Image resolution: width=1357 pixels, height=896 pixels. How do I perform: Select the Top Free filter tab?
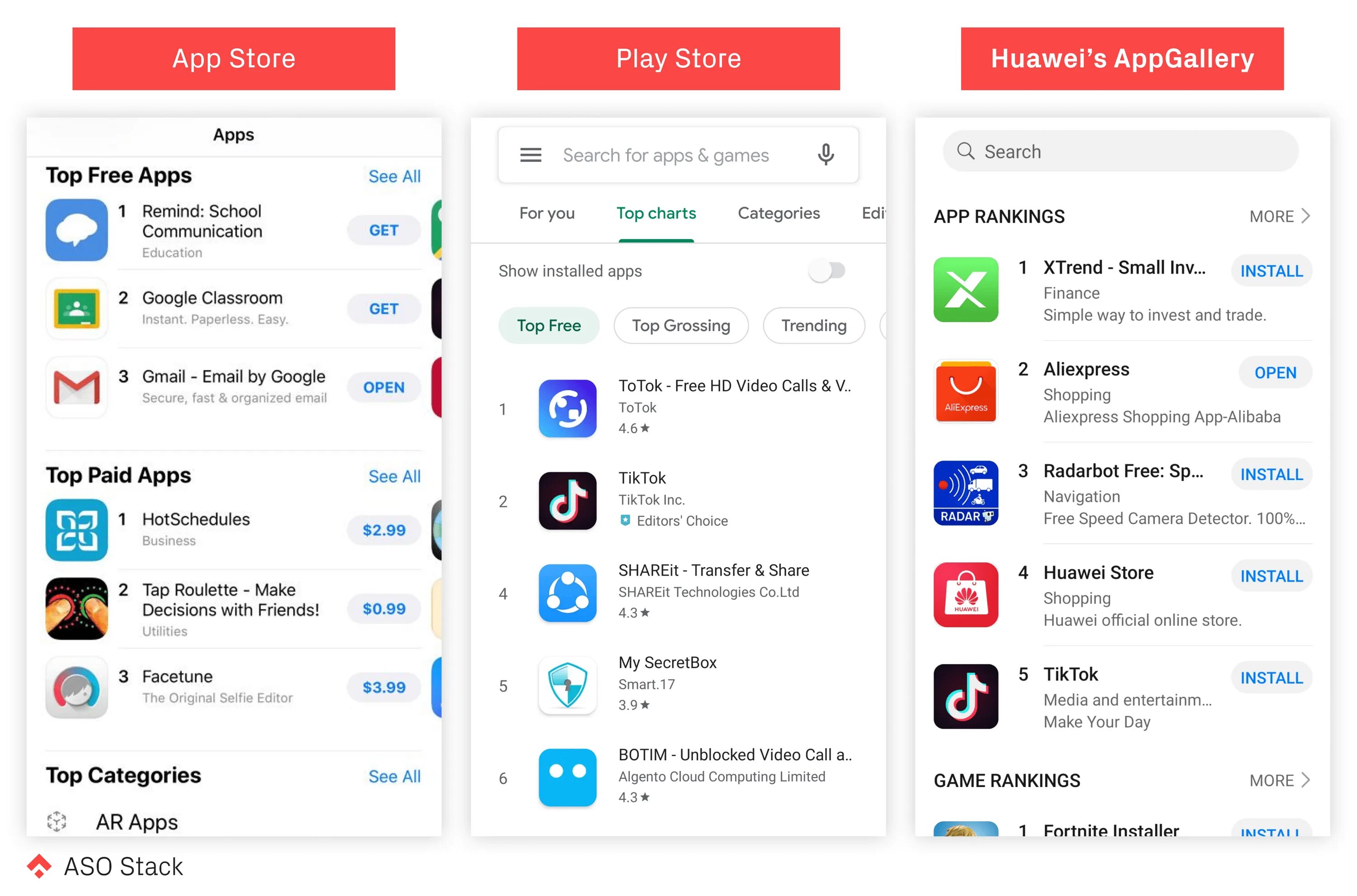(x=548, y=325)
